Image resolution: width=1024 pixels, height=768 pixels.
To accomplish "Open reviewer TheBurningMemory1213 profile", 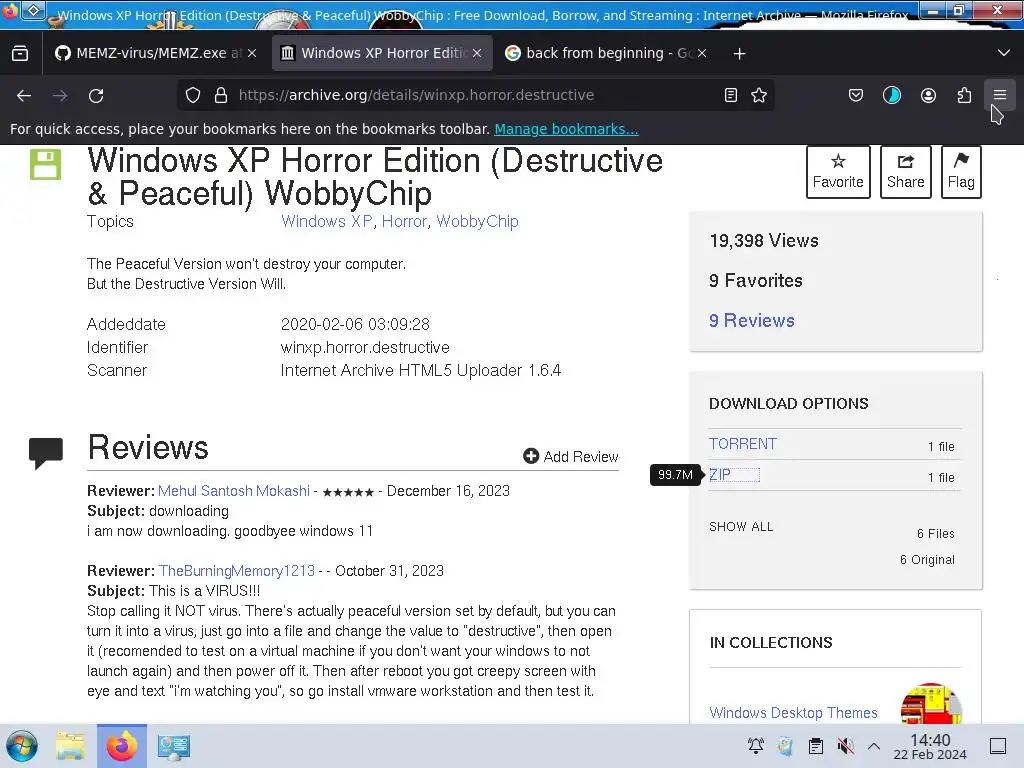I will (x=236, y=571).
